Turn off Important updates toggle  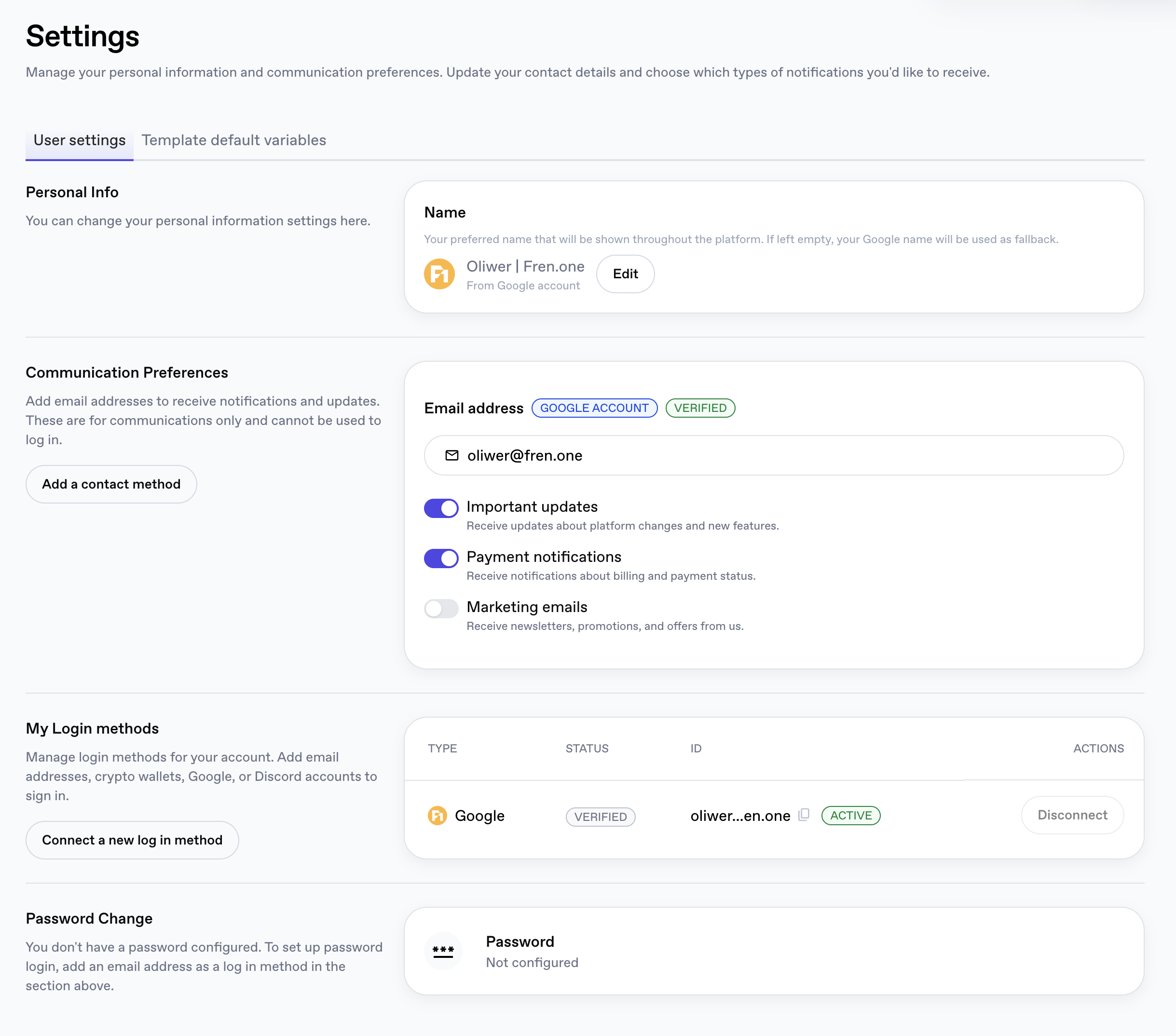point(441,508)
